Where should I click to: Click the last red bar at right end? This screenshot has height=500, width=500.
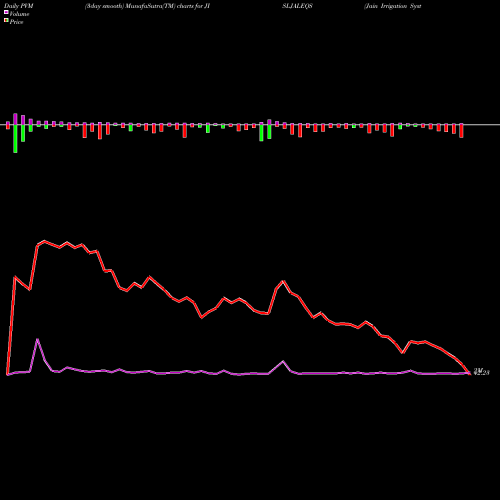[x=461, y=131]
